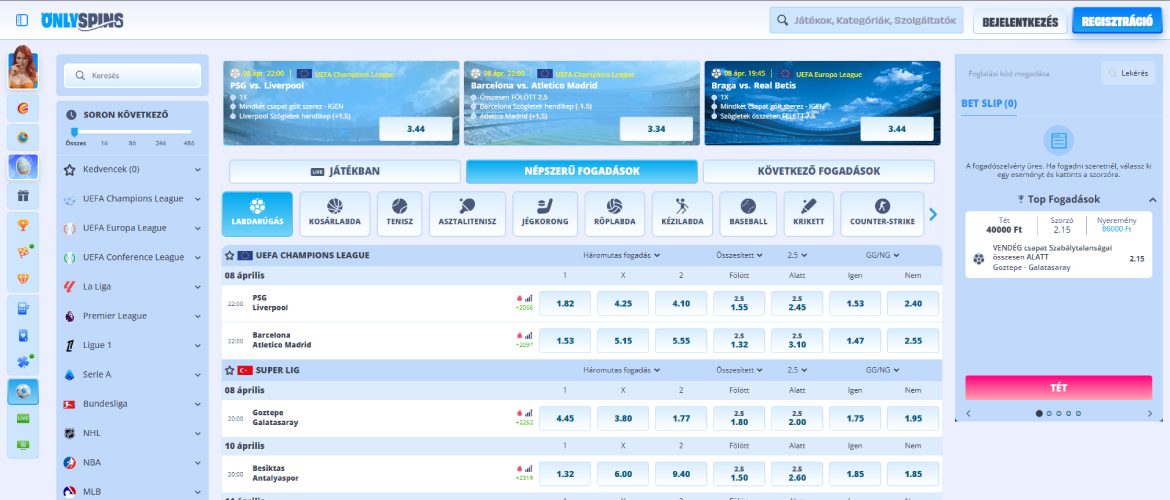This screenshot has width=1170, height=500.
Task: Expand Kedvencek (0) in sidebar
Action: (132, 169)
